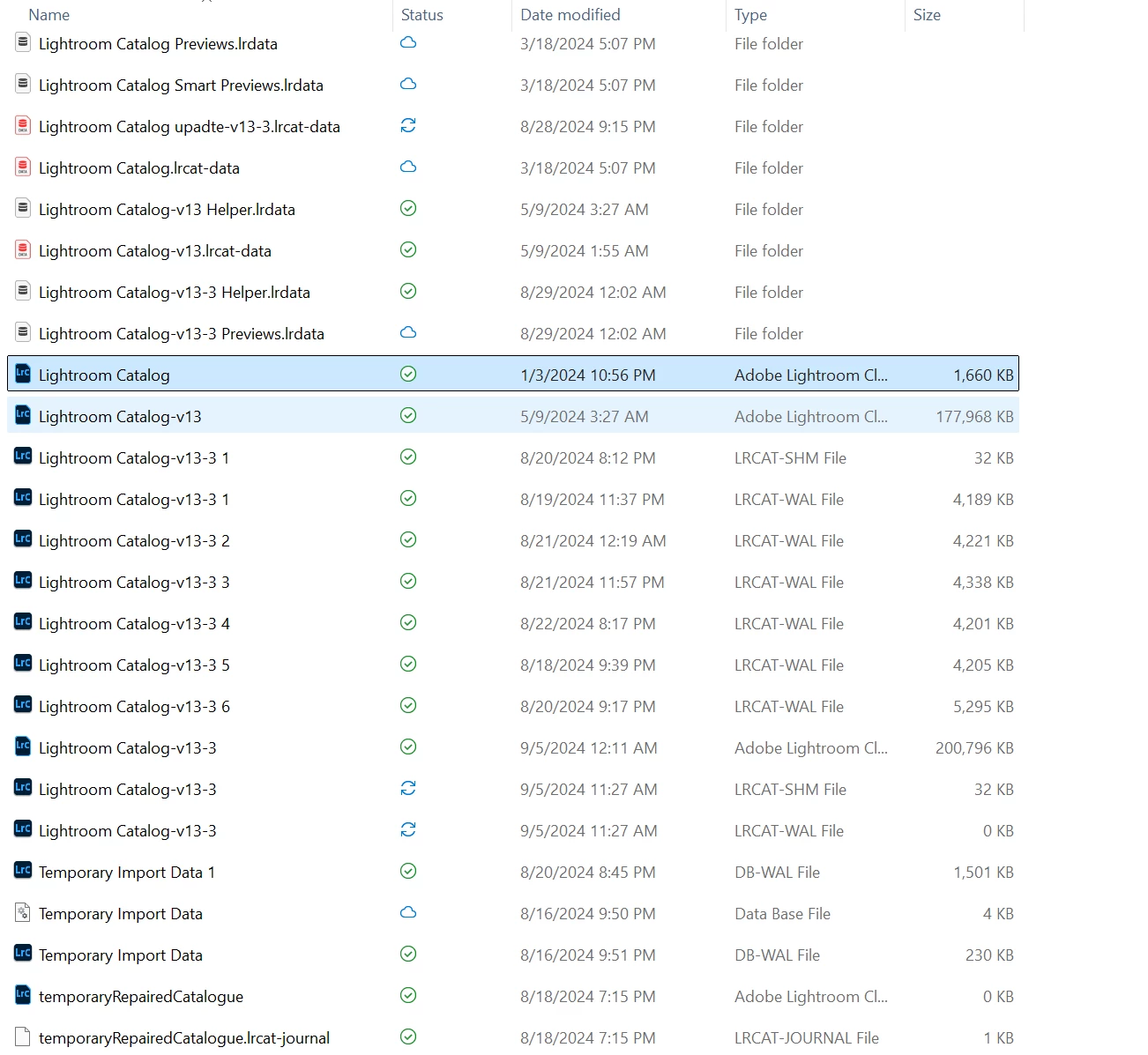Select the Lightroom Catalog-v13.lrcat-data folder name
Screen dimensions: 1148x1055
(155, 251)
